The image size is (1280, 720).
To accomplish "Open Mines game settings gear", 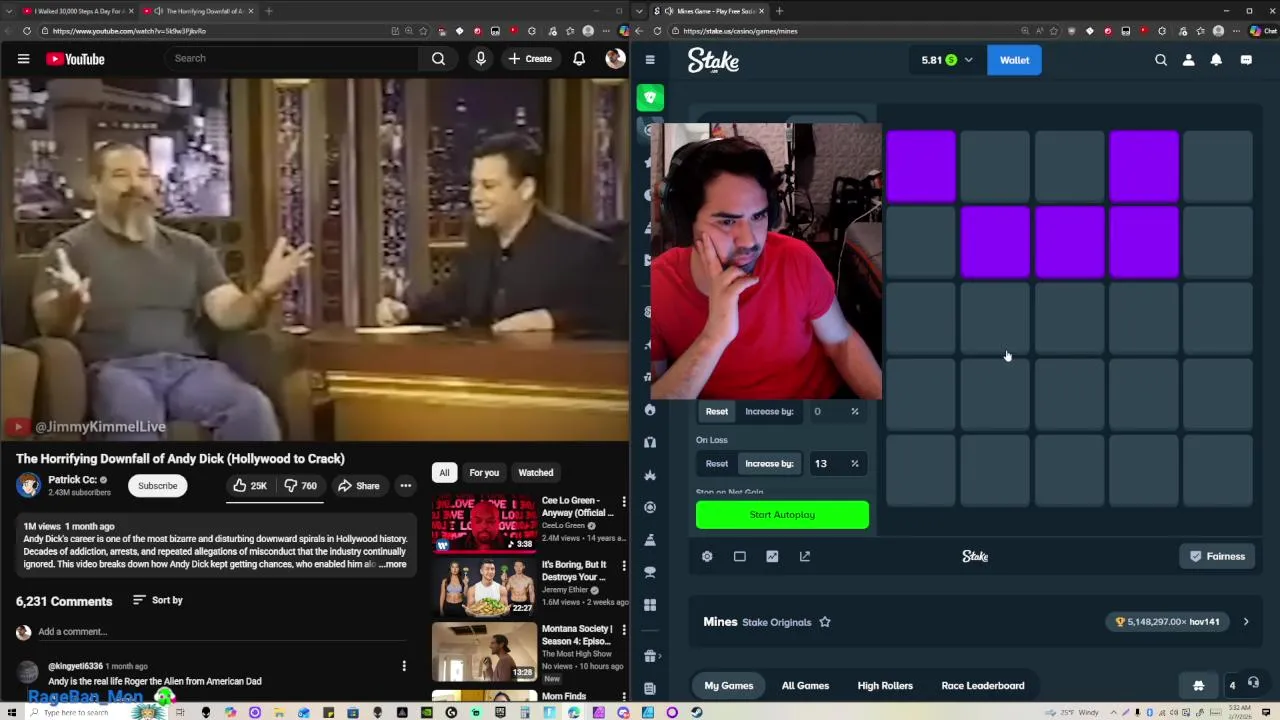I will pos(707,556).
